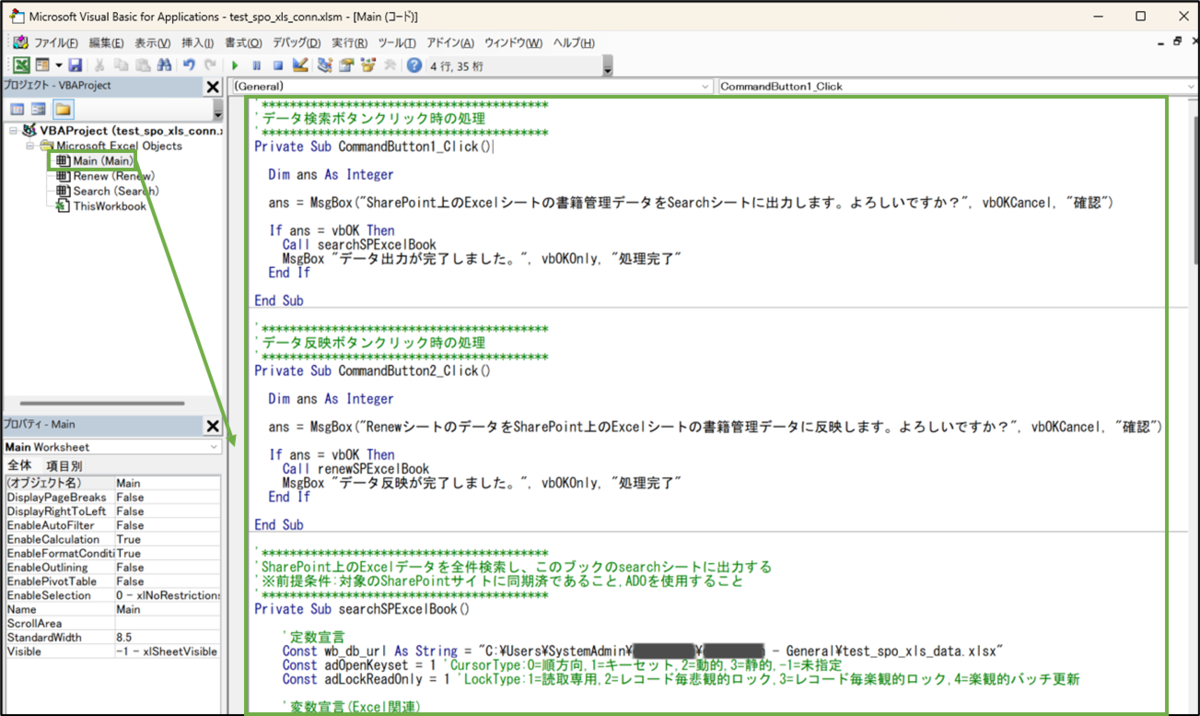Click the Toolbox toolbar icon
Screen dimensions: 1200x716
388,65
